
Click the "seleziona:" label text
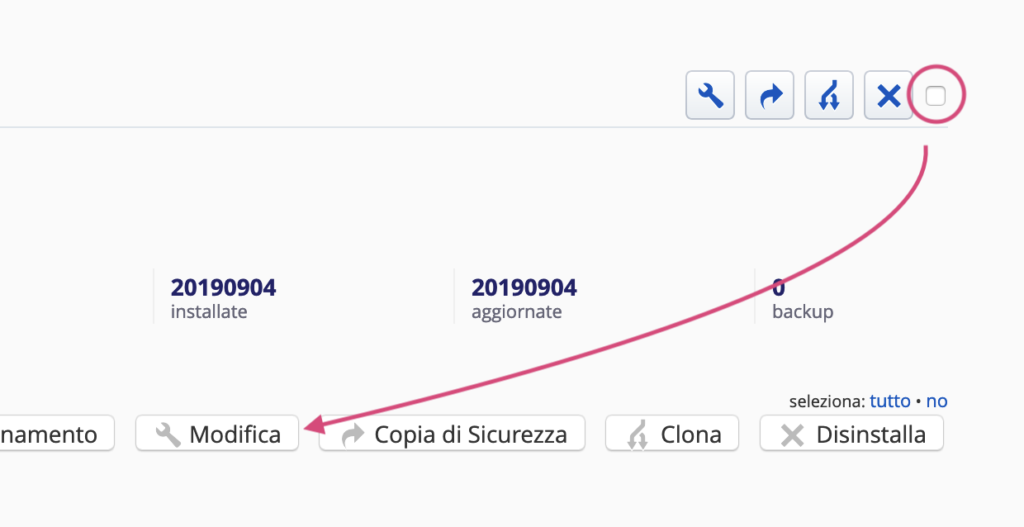point(826,401)
